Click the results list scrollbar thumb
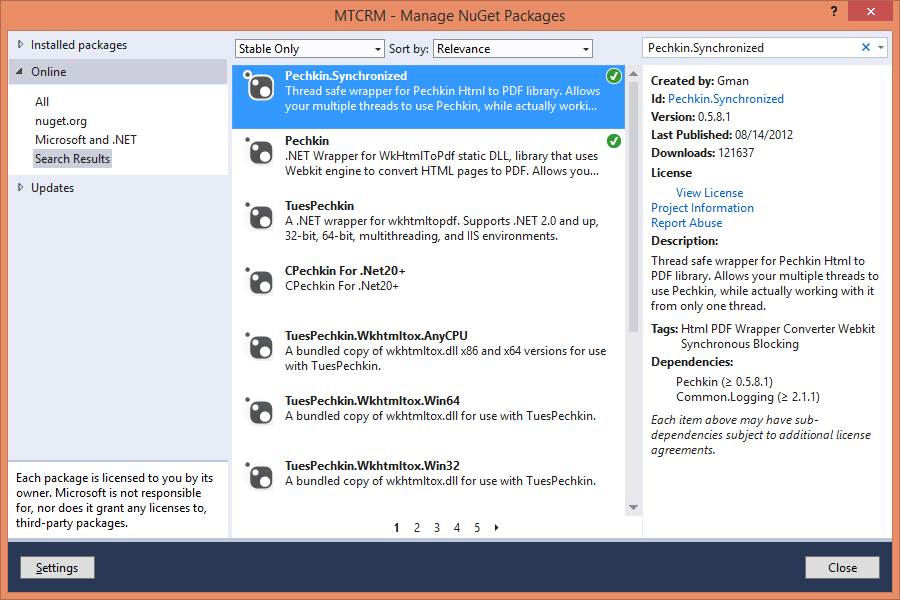This screenshot has width=900, height=600. tap(634, 207)
